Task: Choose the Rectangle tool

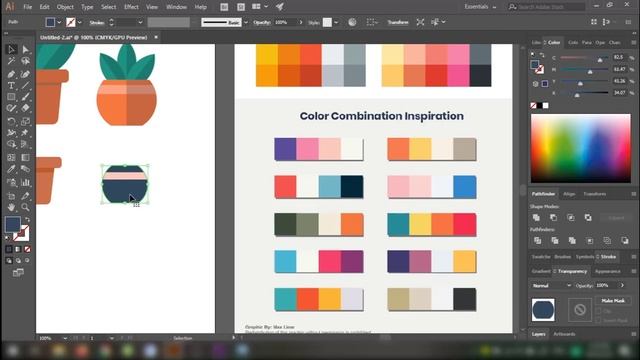Action: click(x=11, y=97)
